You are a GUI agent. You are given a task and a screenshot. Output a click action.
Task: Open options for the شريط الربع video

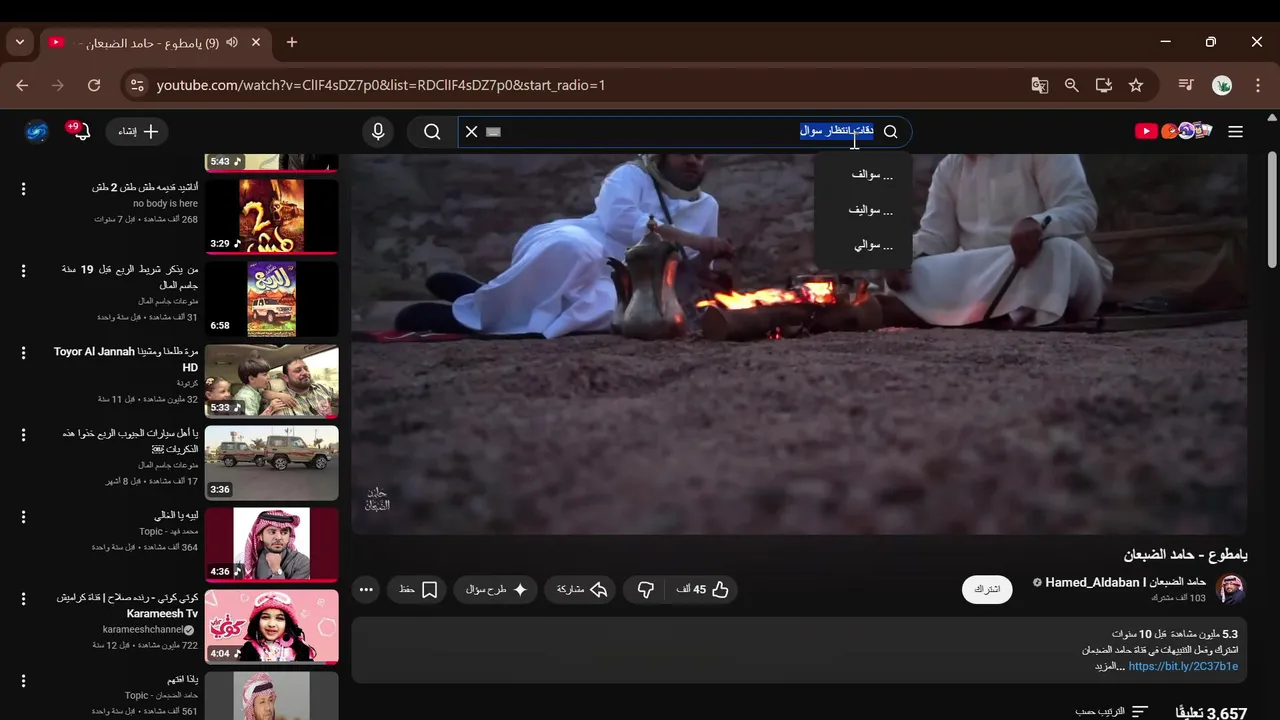(23, 271)
